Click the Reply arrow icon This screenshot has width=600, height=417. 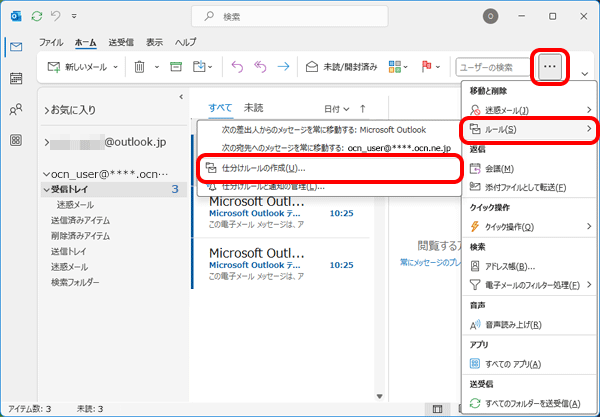[x=238, y=67]
